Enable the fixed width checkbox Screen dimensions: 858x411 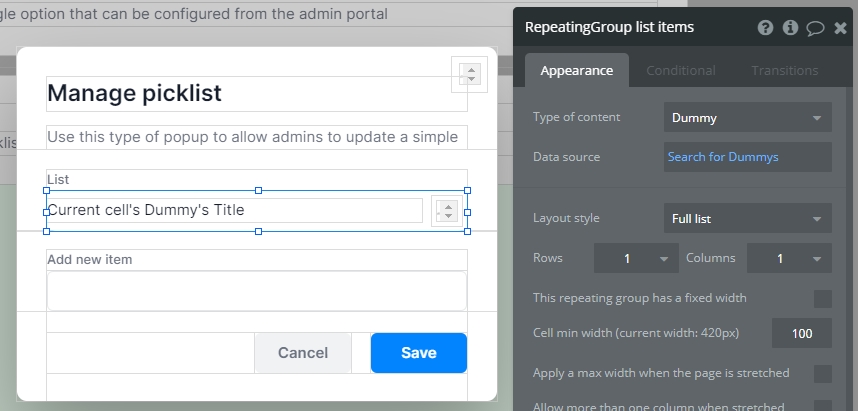pos(822,298)
